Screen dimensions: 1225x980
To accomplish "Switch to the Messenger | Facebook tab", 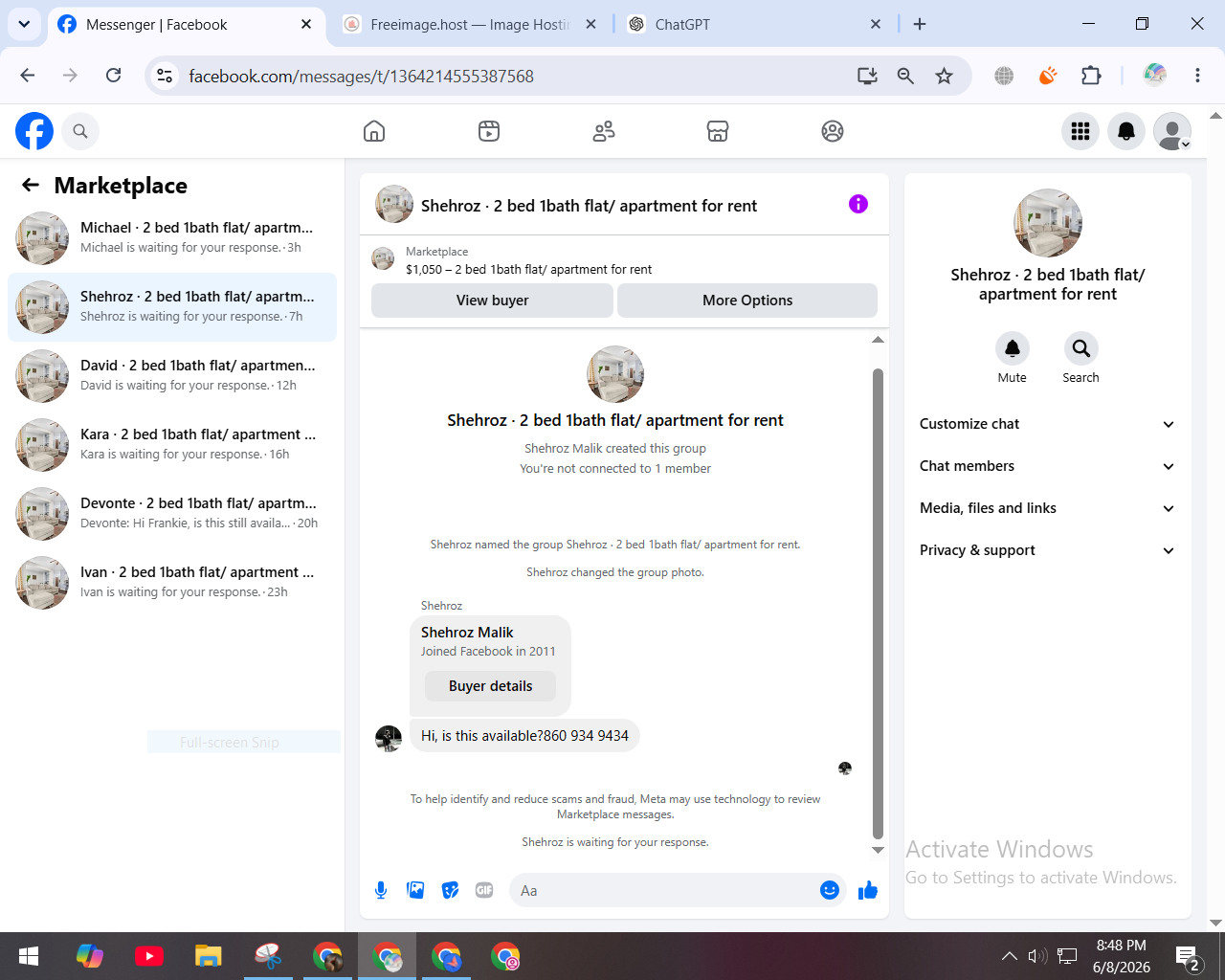I will pyautogui.click(x=186, y=25).
